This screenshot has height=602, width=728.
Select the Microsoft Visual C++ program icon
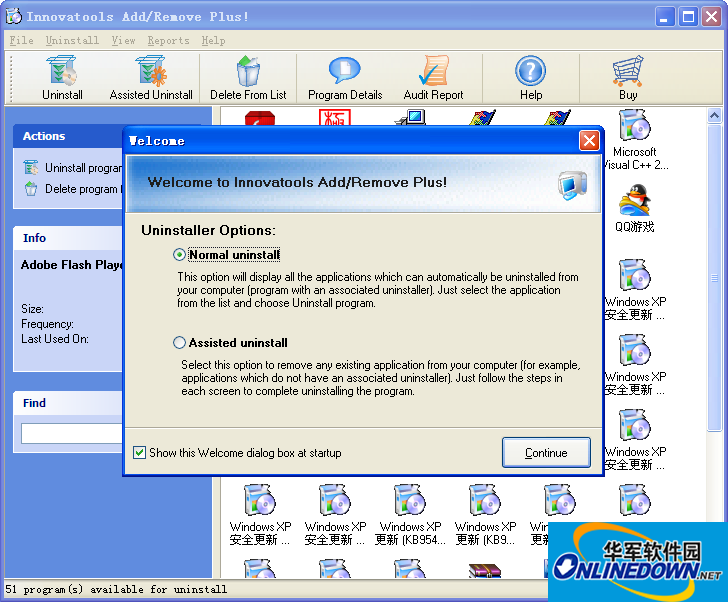coord(634,125)
